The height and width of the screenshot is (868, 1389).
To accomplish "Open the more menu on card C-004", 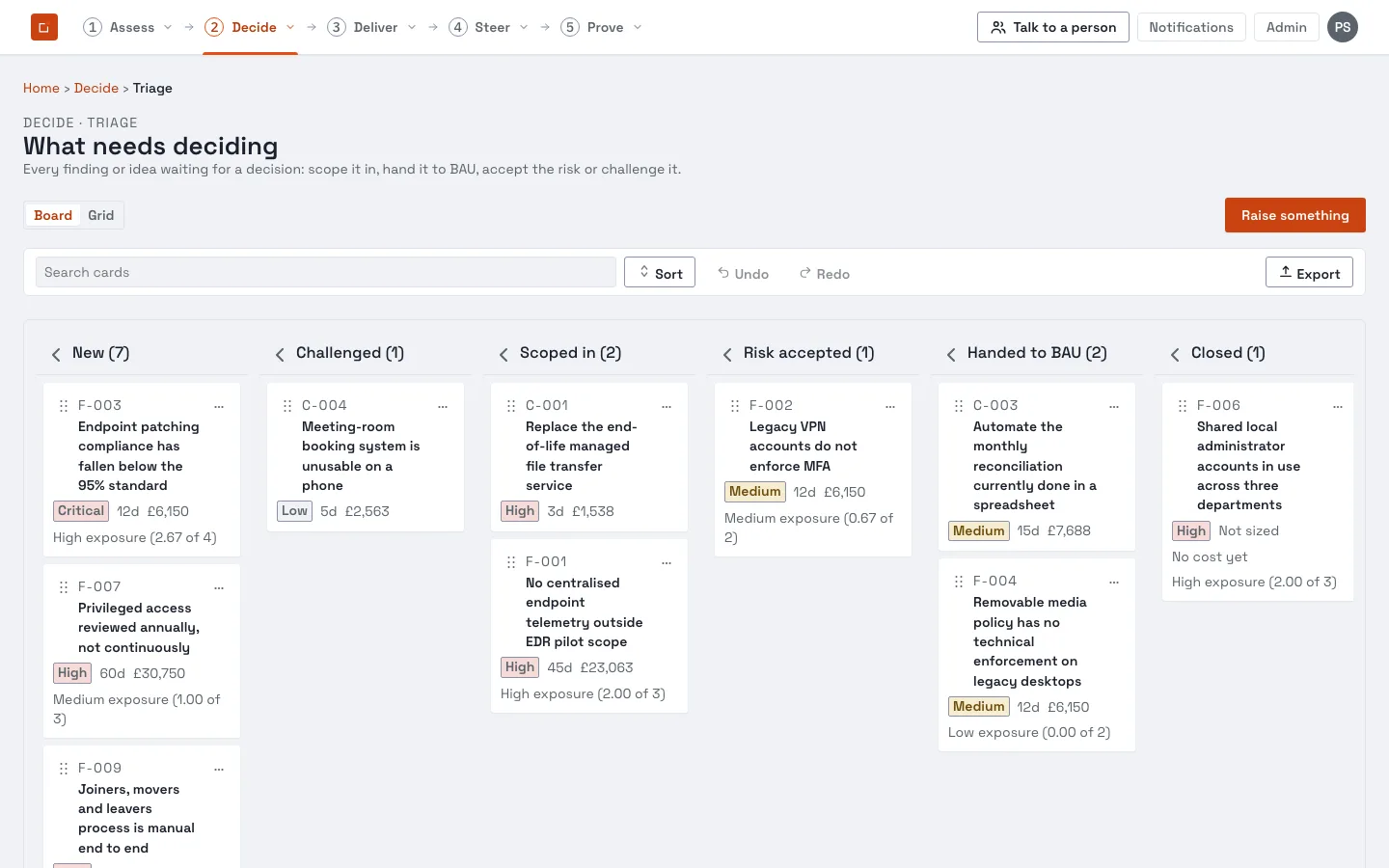I will pos(443,406).
